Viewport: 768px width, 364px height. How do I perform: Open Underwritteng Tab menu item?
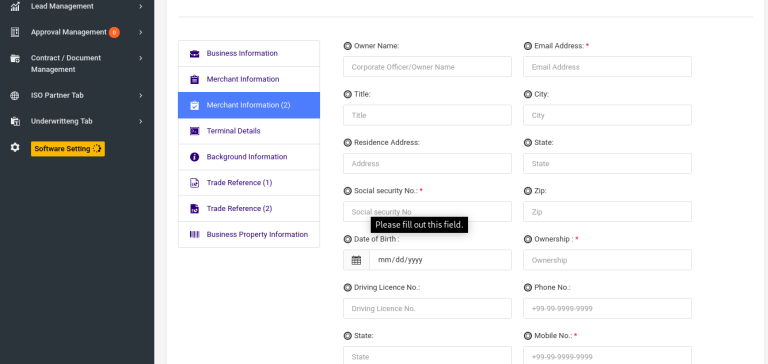[x=77, y=121]
